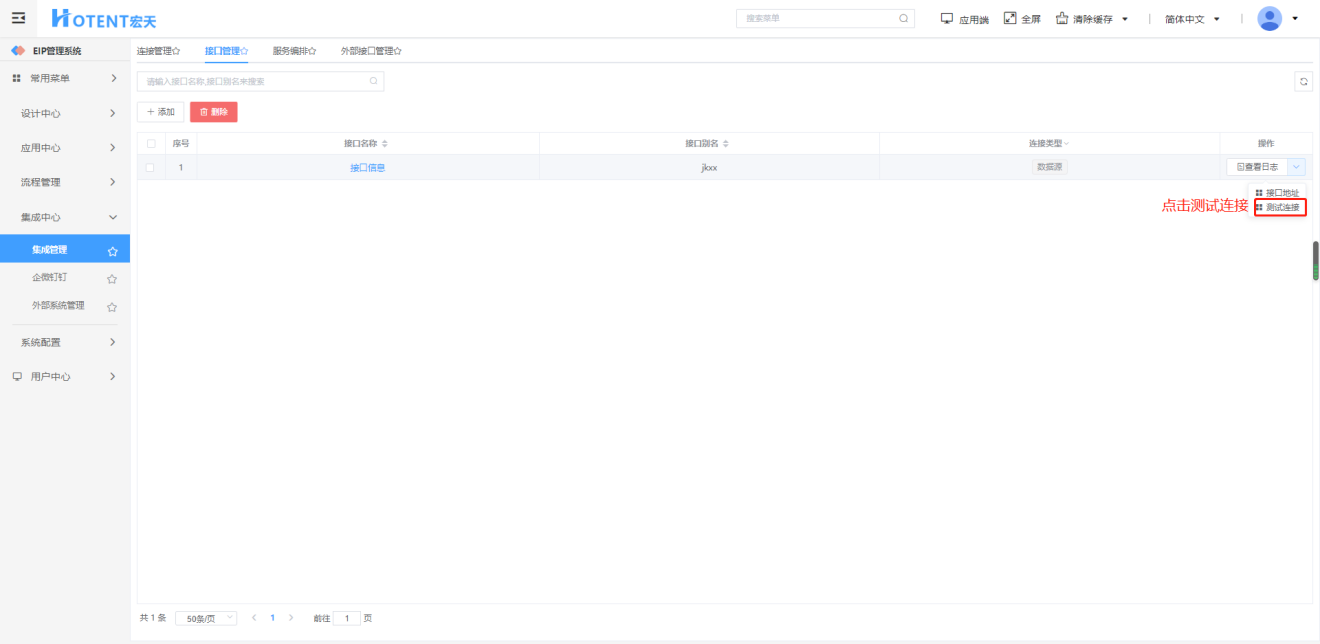Expand 常用菜单 with its chevron
Viewport: 1320px width, 644px height.
pos(113,78)
